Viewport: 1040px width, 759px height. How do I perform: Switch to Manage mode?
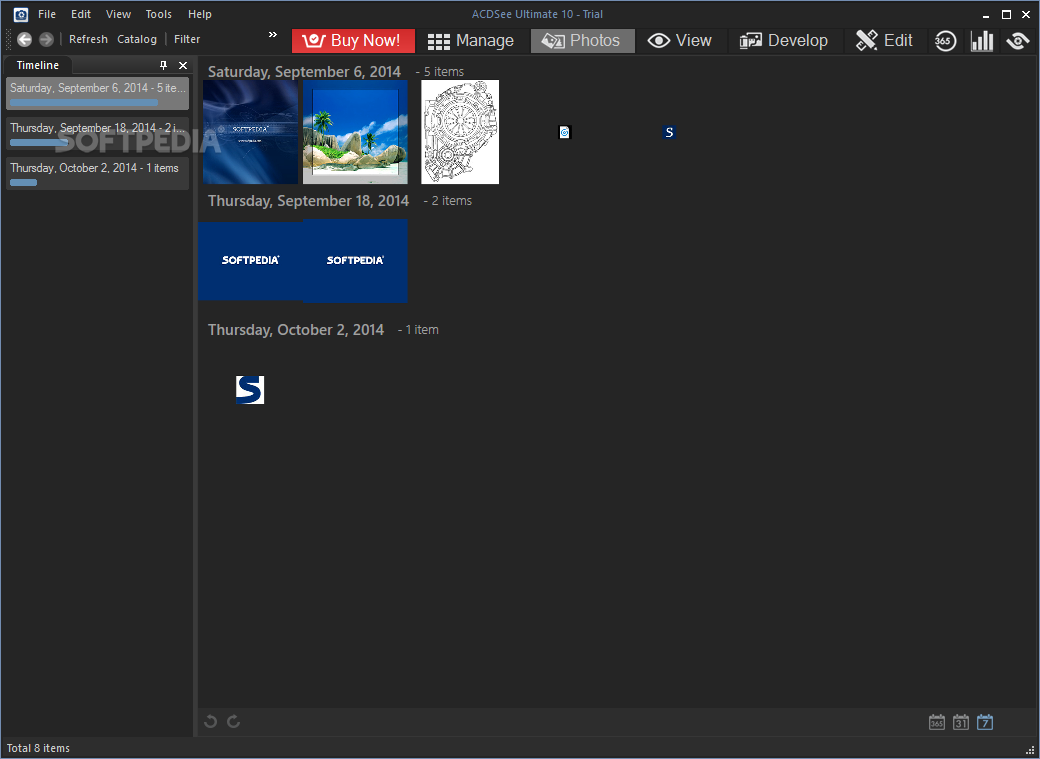point(471,40)
